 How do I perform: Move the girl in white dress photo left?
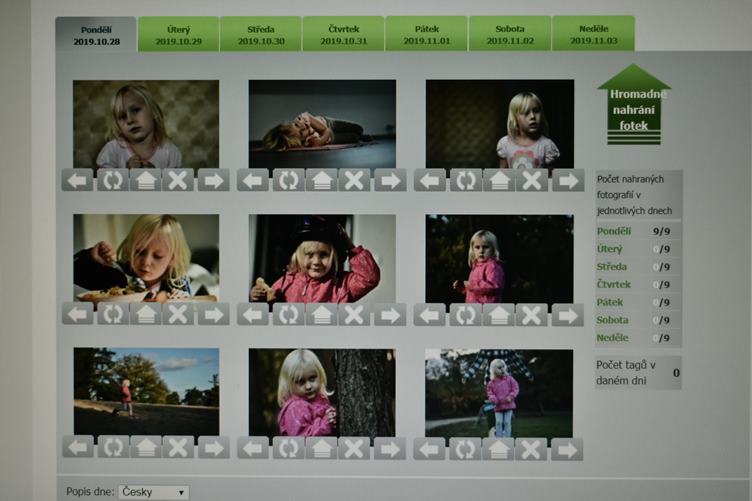430,181
